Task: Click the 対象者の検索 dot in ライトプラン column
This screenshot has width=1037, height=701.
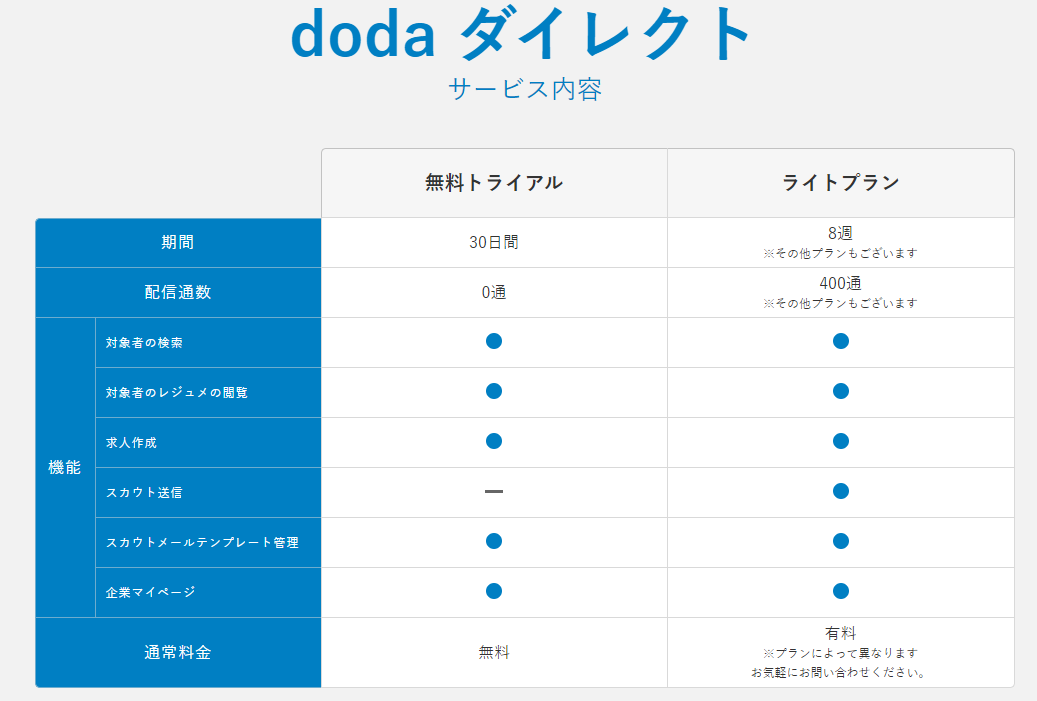Action: [841, 341]
